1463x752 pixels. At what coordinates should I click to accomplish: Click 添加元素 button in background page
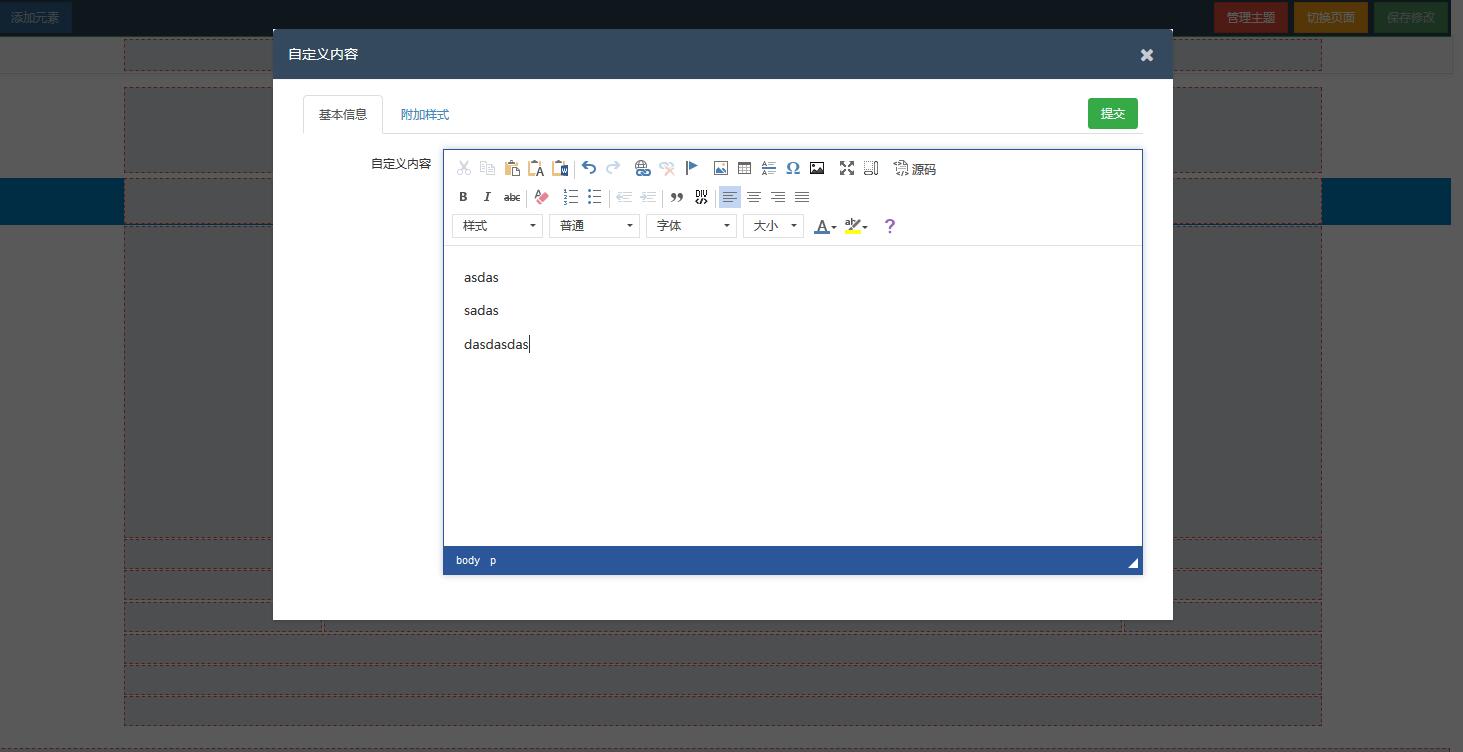(x=35, y=17)
